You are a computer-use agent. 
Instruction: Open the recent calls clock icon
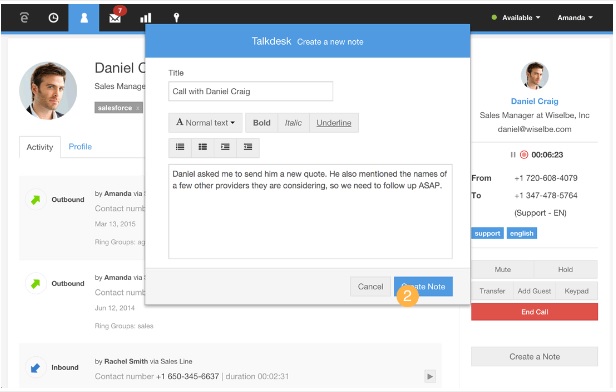[x=53, y=18]
